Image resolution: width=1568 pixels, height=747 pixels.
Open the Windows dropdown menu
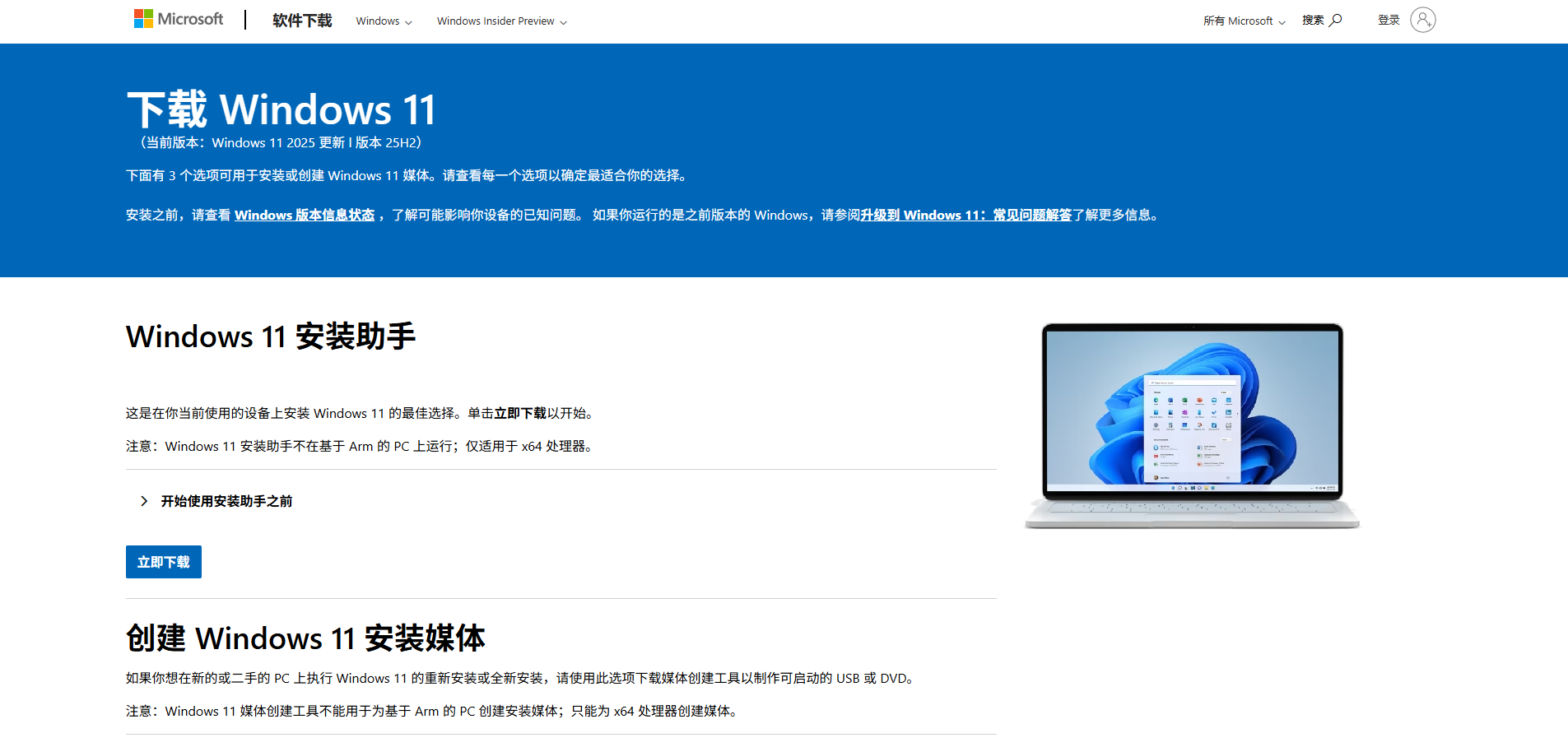[x=383, y=21]
